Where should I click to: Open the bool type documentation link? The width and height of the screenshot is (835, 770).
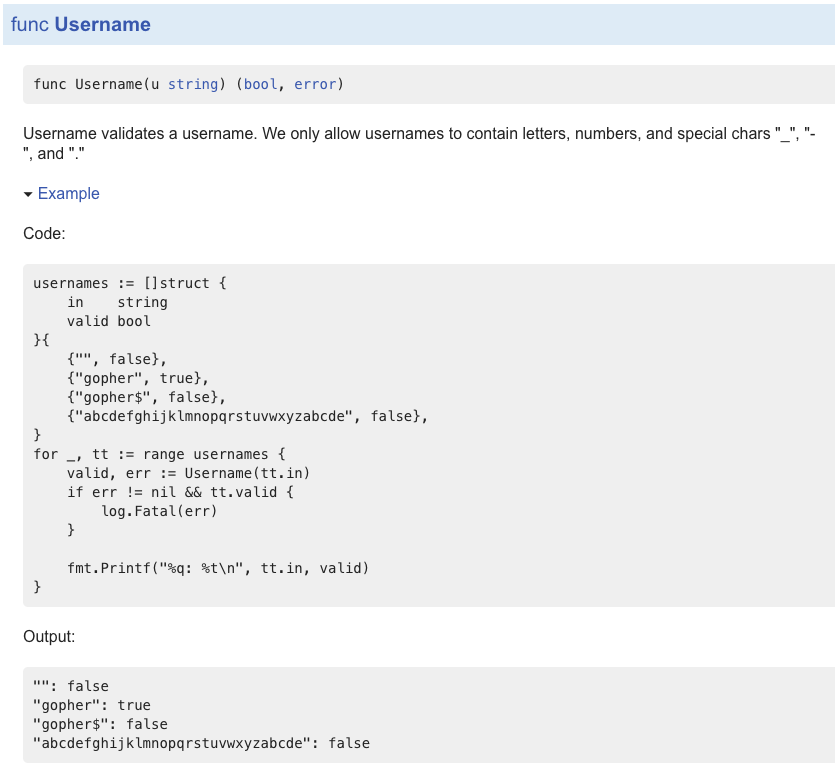[x=260, y=84]
